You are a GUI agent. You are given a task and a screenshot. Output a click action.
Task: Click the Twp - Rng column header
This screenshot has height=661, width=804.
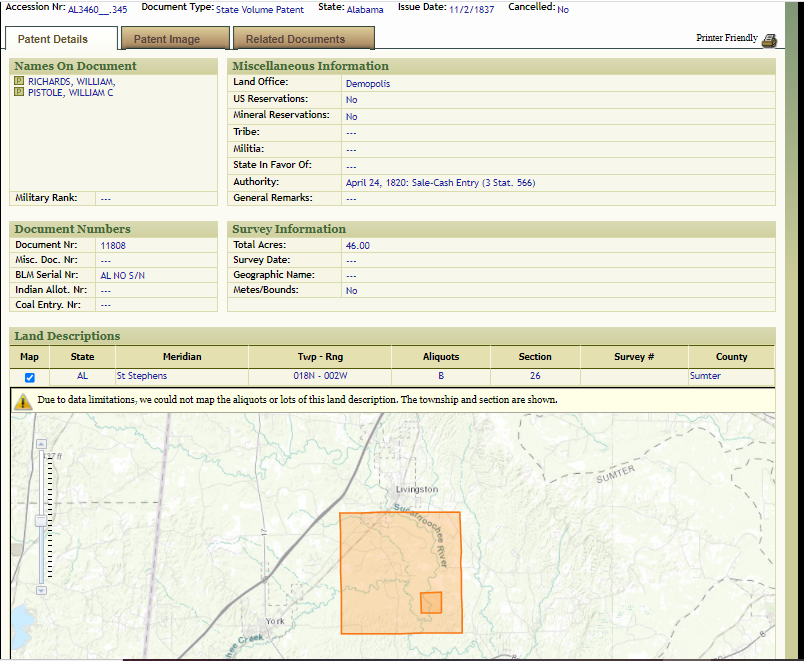click(x=320, y=357)
